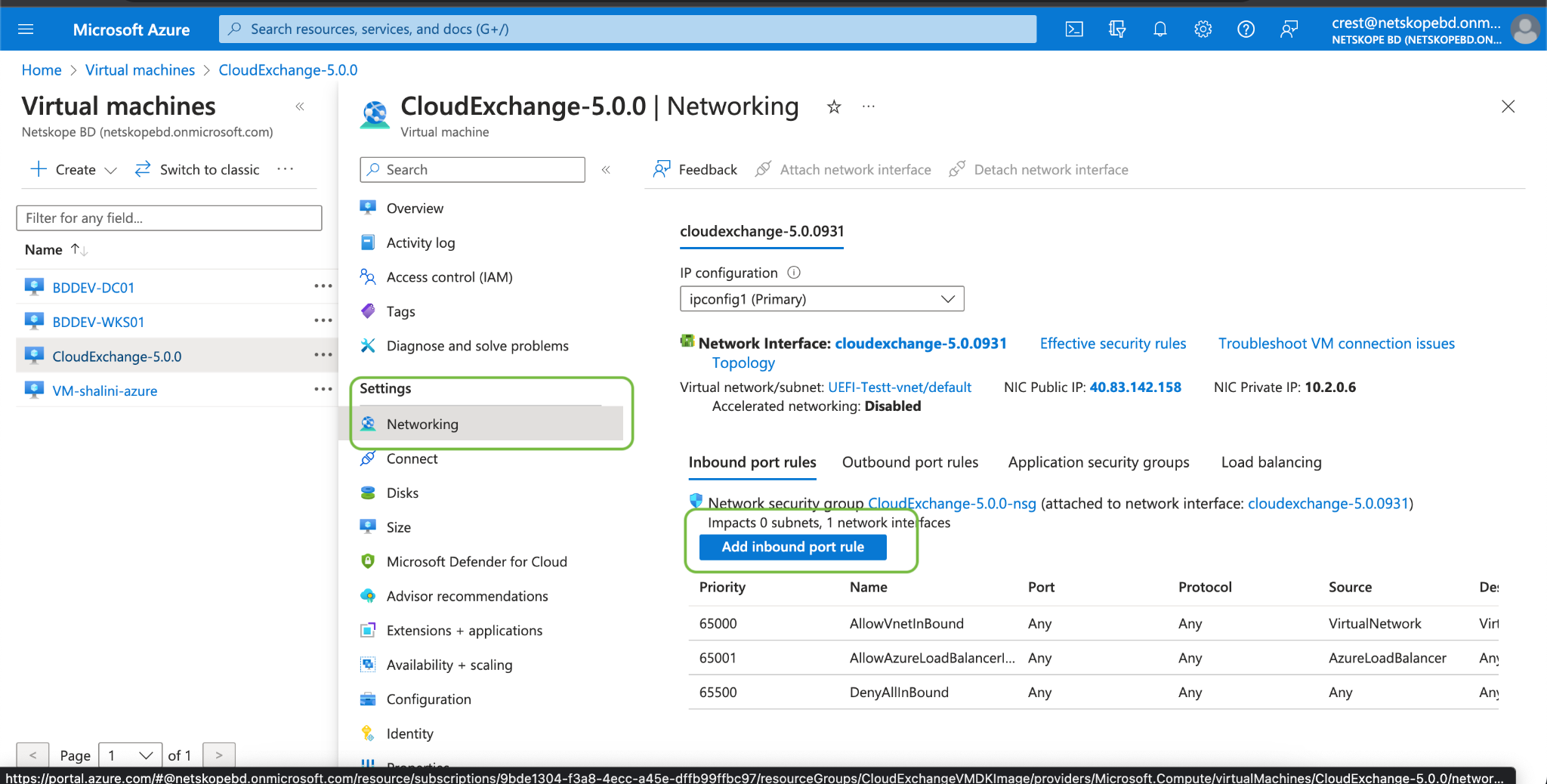Collapse the resource menu sidebar
Screen dimensions: 1547x784
tap(606, 170)
